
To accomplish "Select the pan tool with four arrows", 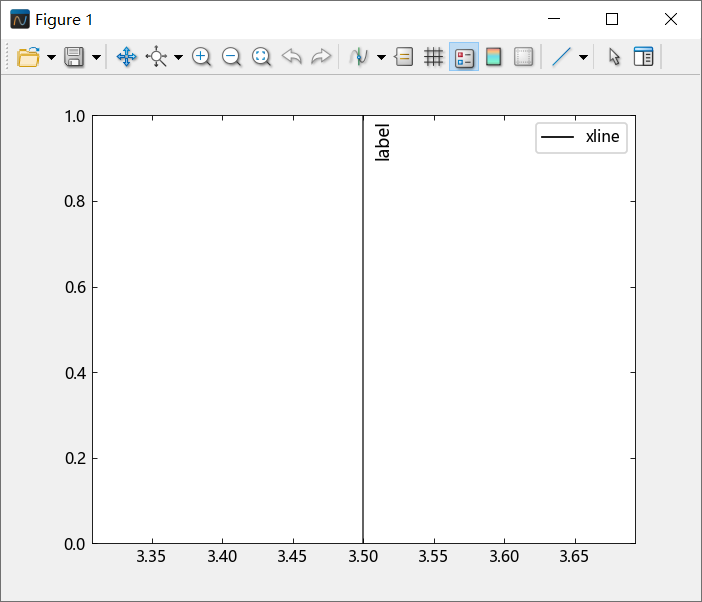I will 127,57.
